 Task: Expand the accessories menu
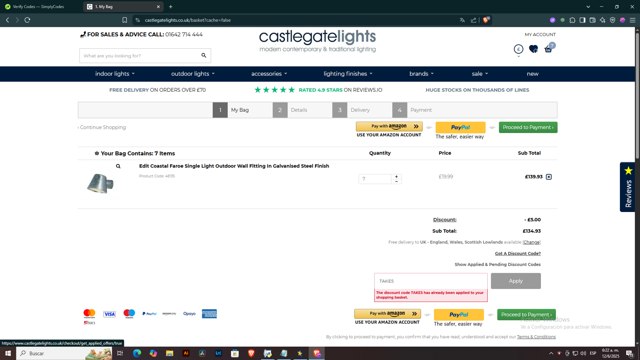click(x=269, y=74)
